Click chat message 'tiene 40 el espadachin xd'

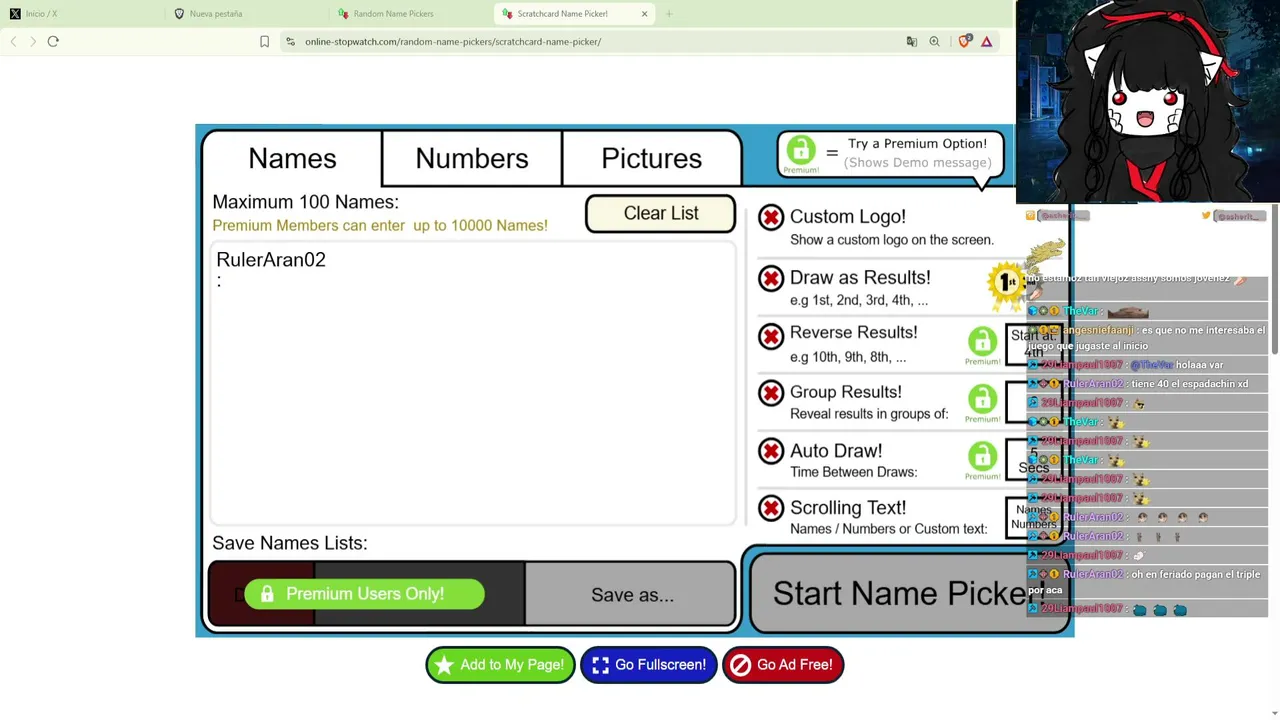pyautogui.click(x=1189, y=384)
